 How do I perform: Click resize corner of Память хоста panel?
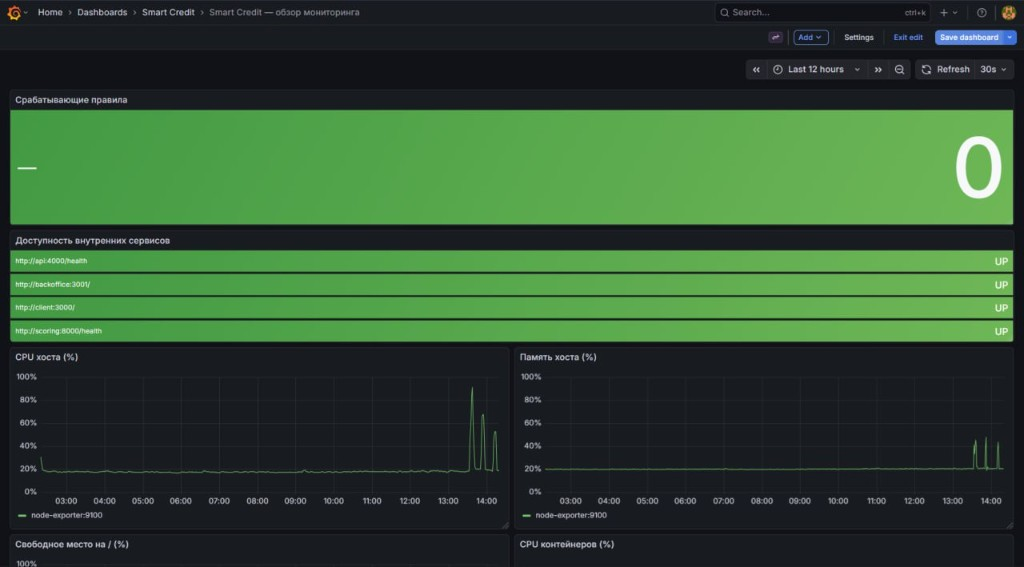coord(1010,525)
